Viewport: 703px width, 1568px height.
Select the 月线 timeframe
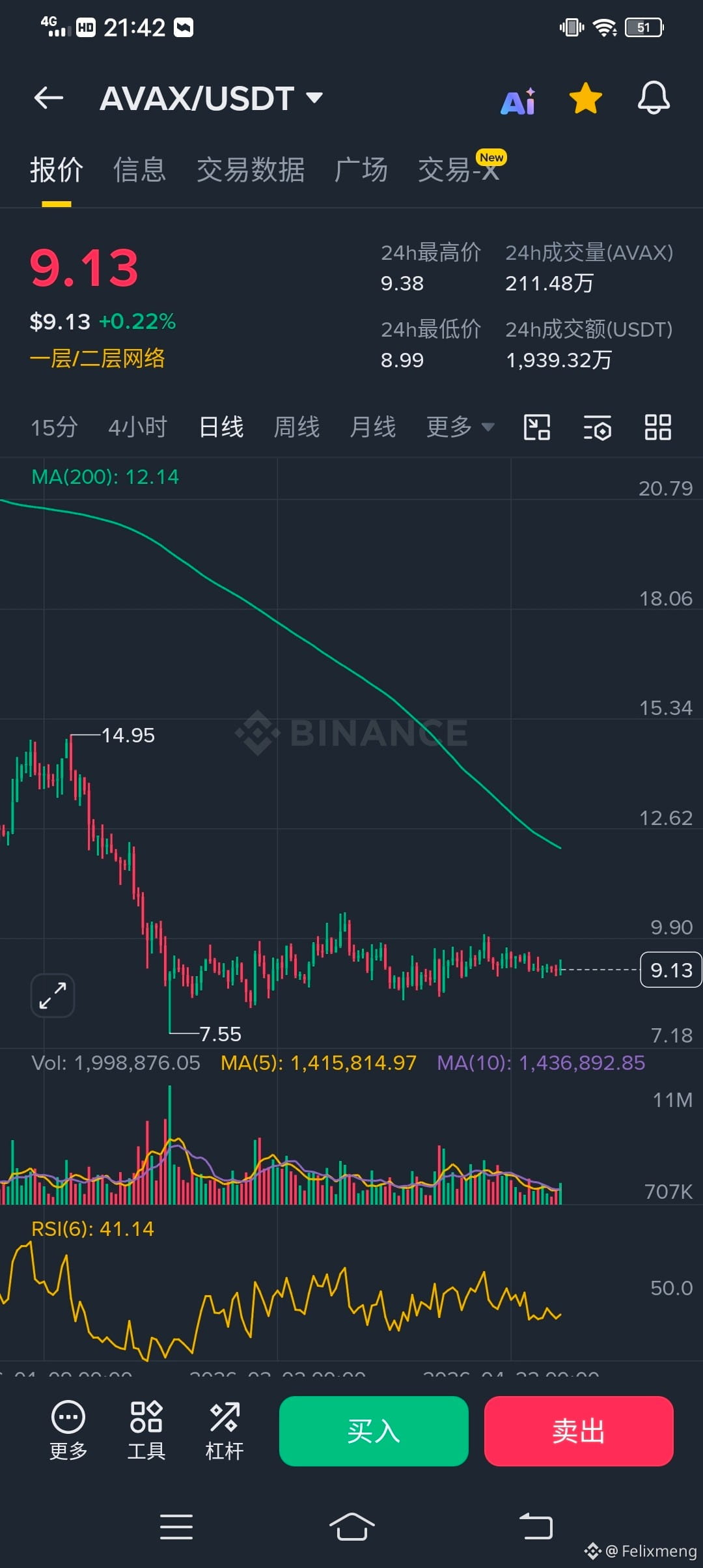[x=373, y=428]
